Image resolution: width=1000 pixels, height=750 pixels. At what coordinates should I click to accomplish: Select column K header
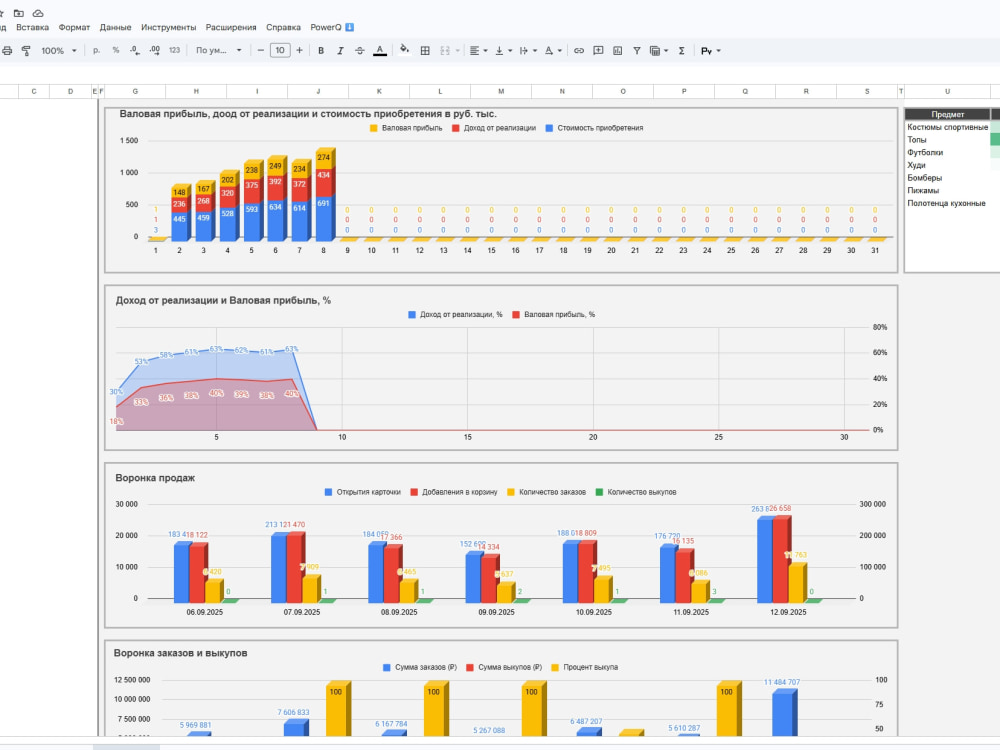click(379, 91)
